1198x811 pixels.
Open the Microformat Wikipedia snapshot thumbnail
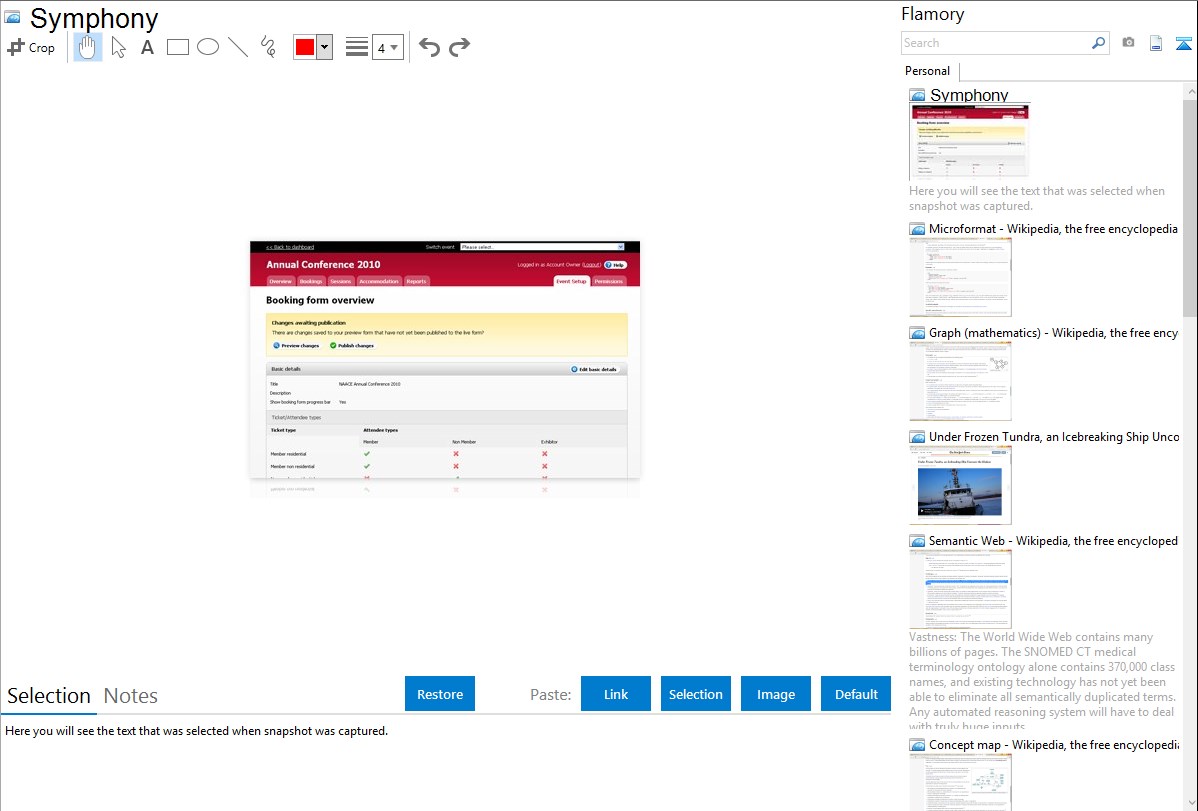click(x=960, y=277)
